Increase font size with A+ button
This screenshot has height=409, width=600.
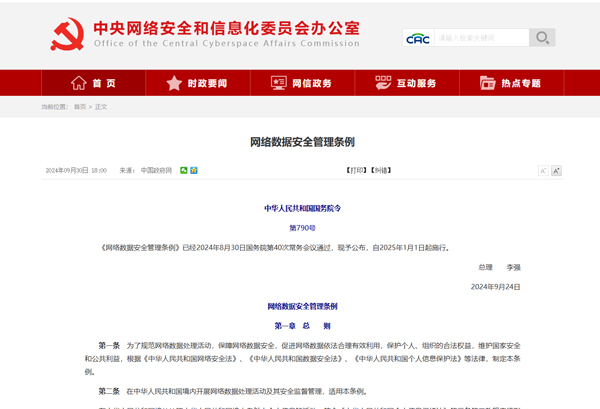[x=556, y=171]
